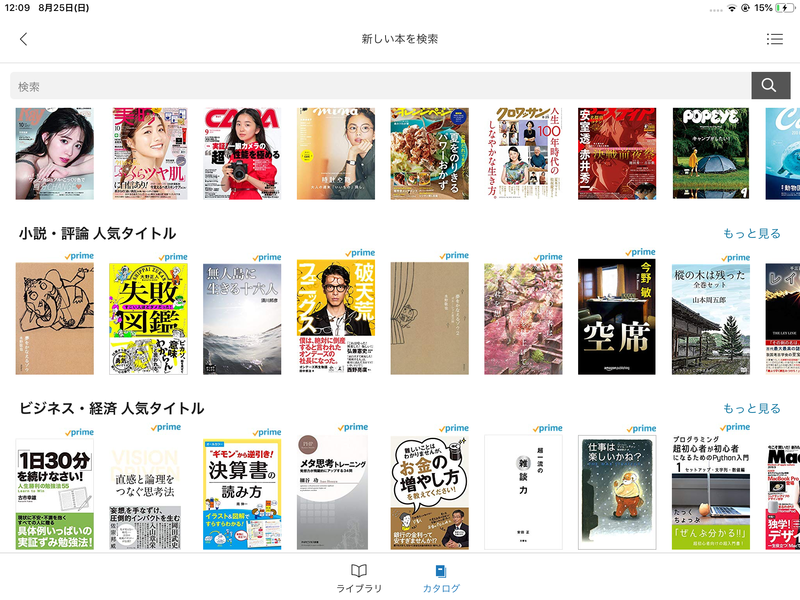The width and height of the screenshot is (800, 600).
Task: Tap the prime badge above 失敗図鑑
Action: [x=173, y=257]
